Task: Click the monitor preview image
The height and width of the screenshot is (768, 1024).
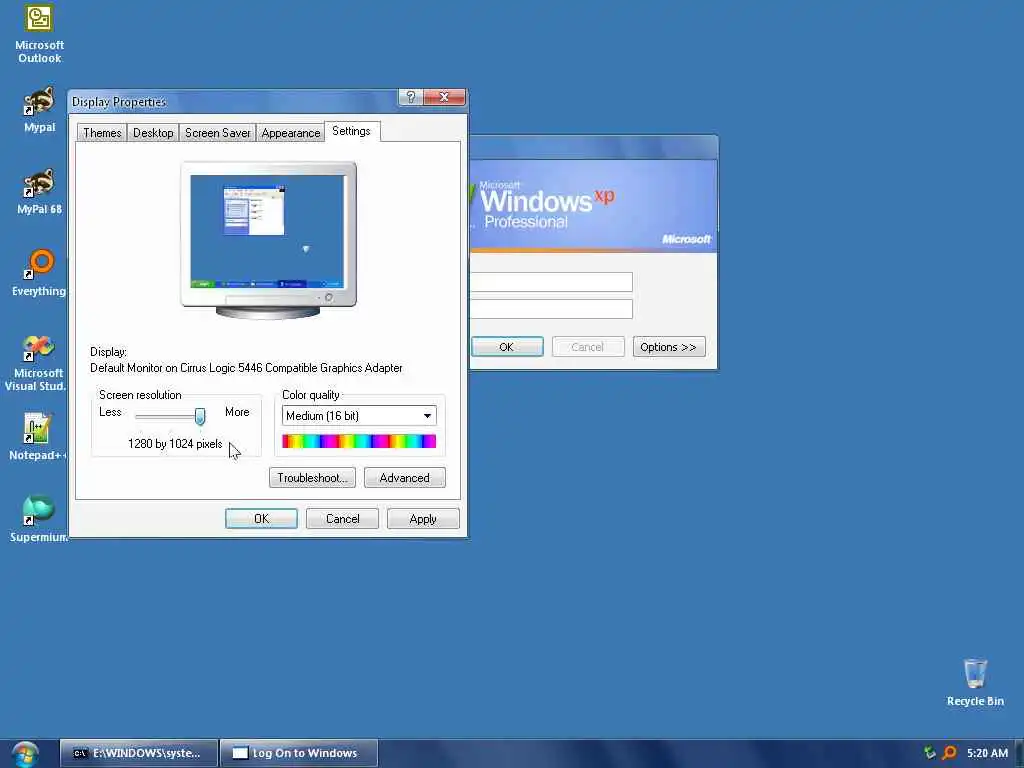Action: [x=268, y=240]
